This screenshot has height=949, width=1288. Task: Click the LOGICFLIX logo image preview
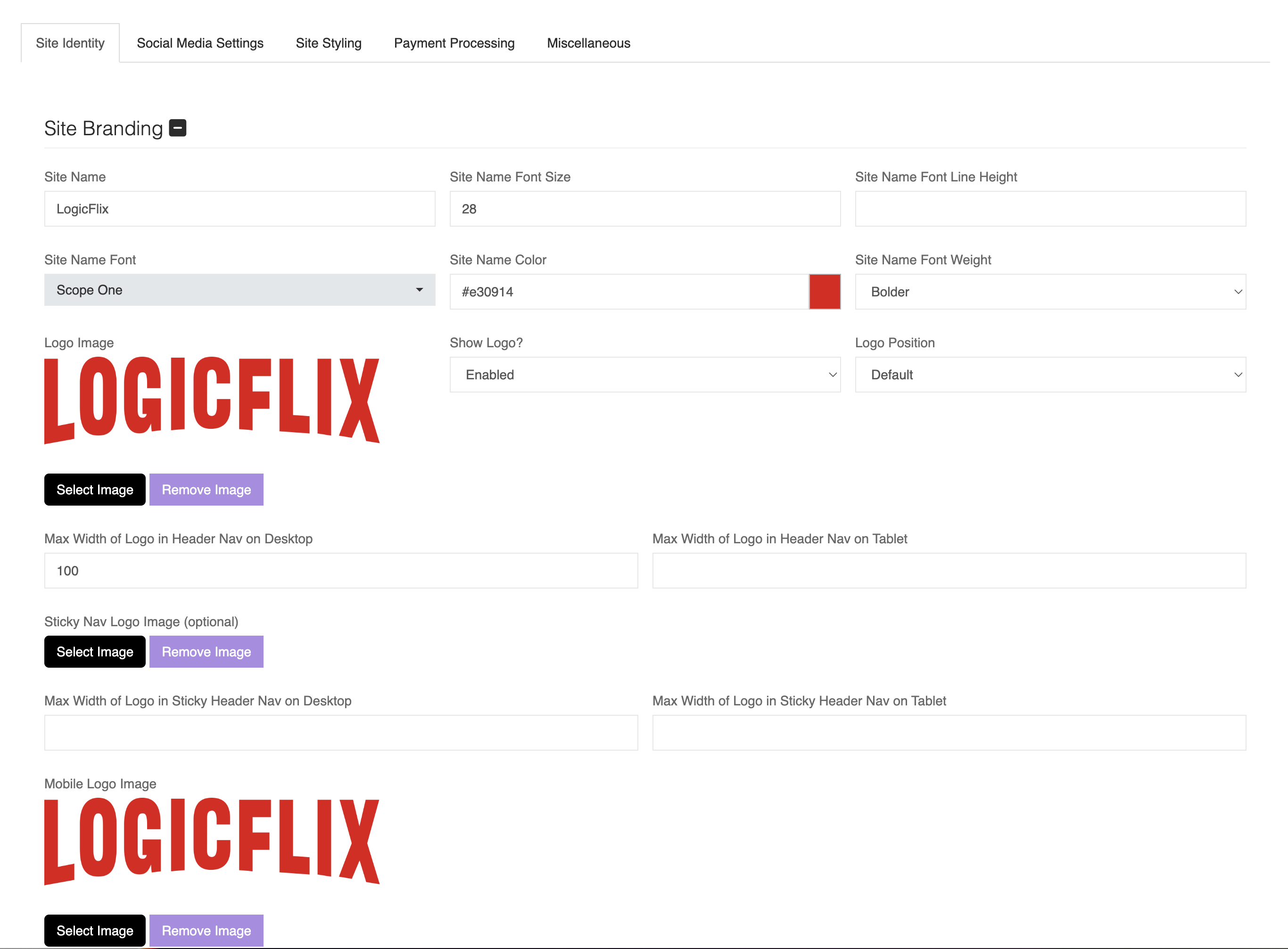coord(212,401)
